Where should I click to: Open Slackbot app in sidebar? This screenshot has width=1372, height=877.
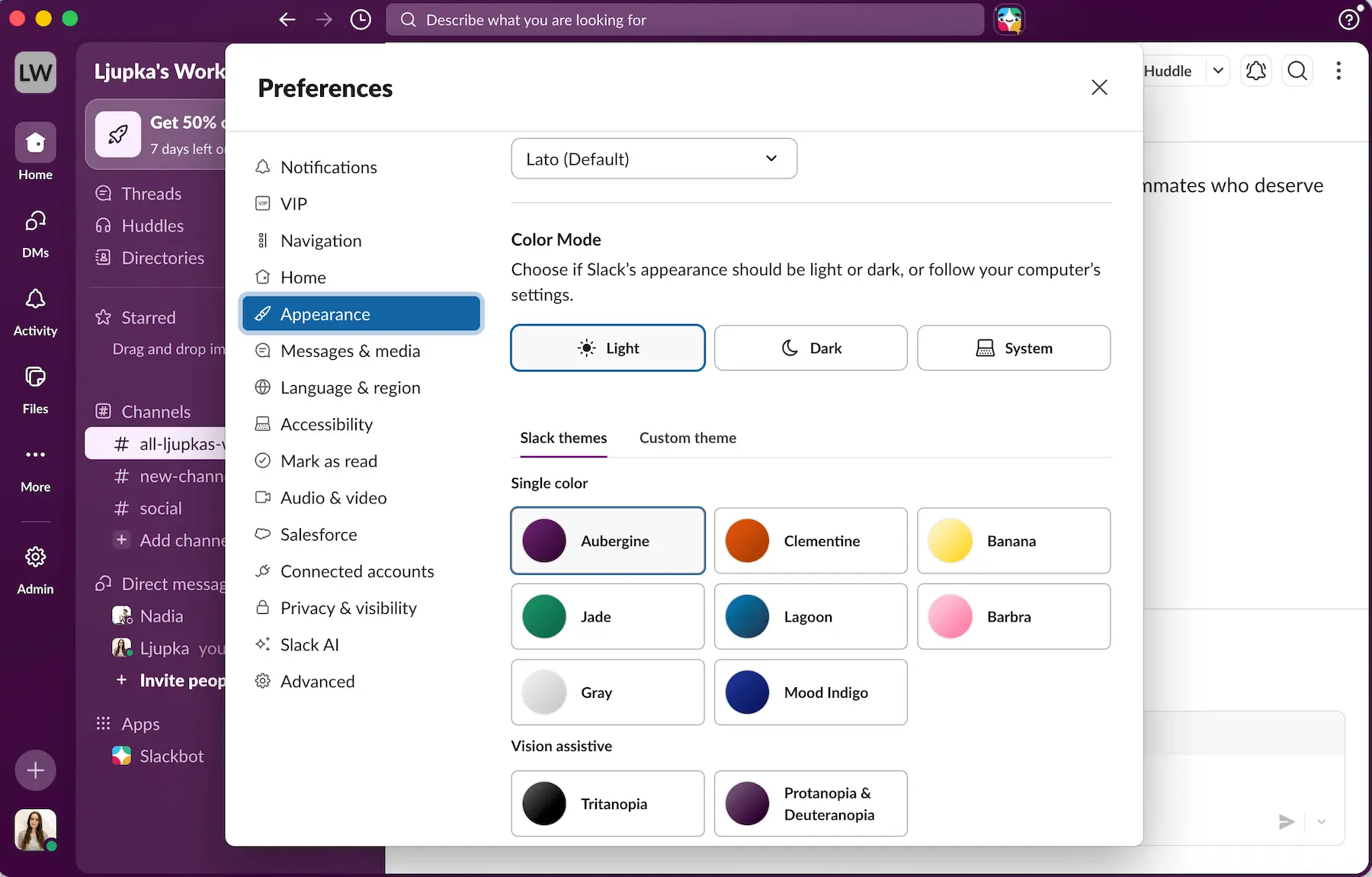click(x=171, y=756)
